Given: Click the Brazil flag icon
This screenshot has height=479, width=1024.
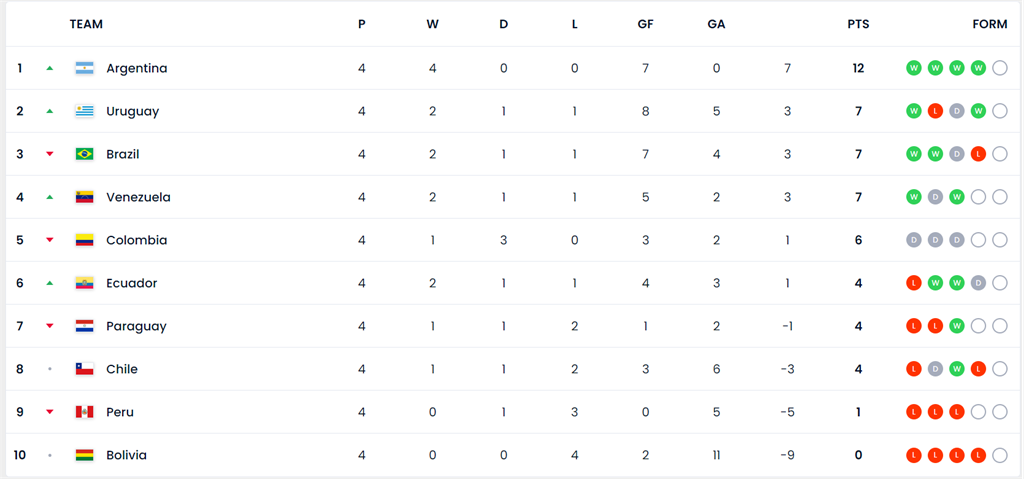Looking at the screenshot, I should pyautogui.click(x=84, y=154).
